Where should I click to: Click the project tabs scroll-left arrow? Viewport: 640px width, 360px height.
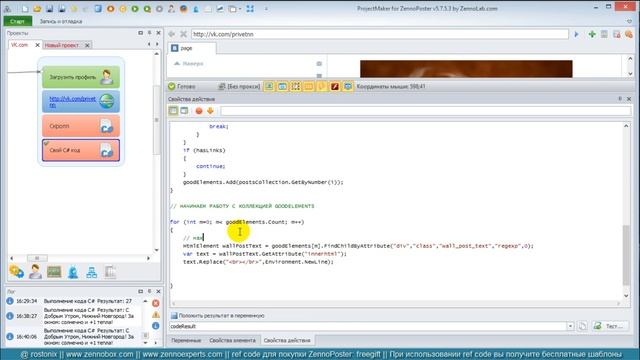[149, 44]
